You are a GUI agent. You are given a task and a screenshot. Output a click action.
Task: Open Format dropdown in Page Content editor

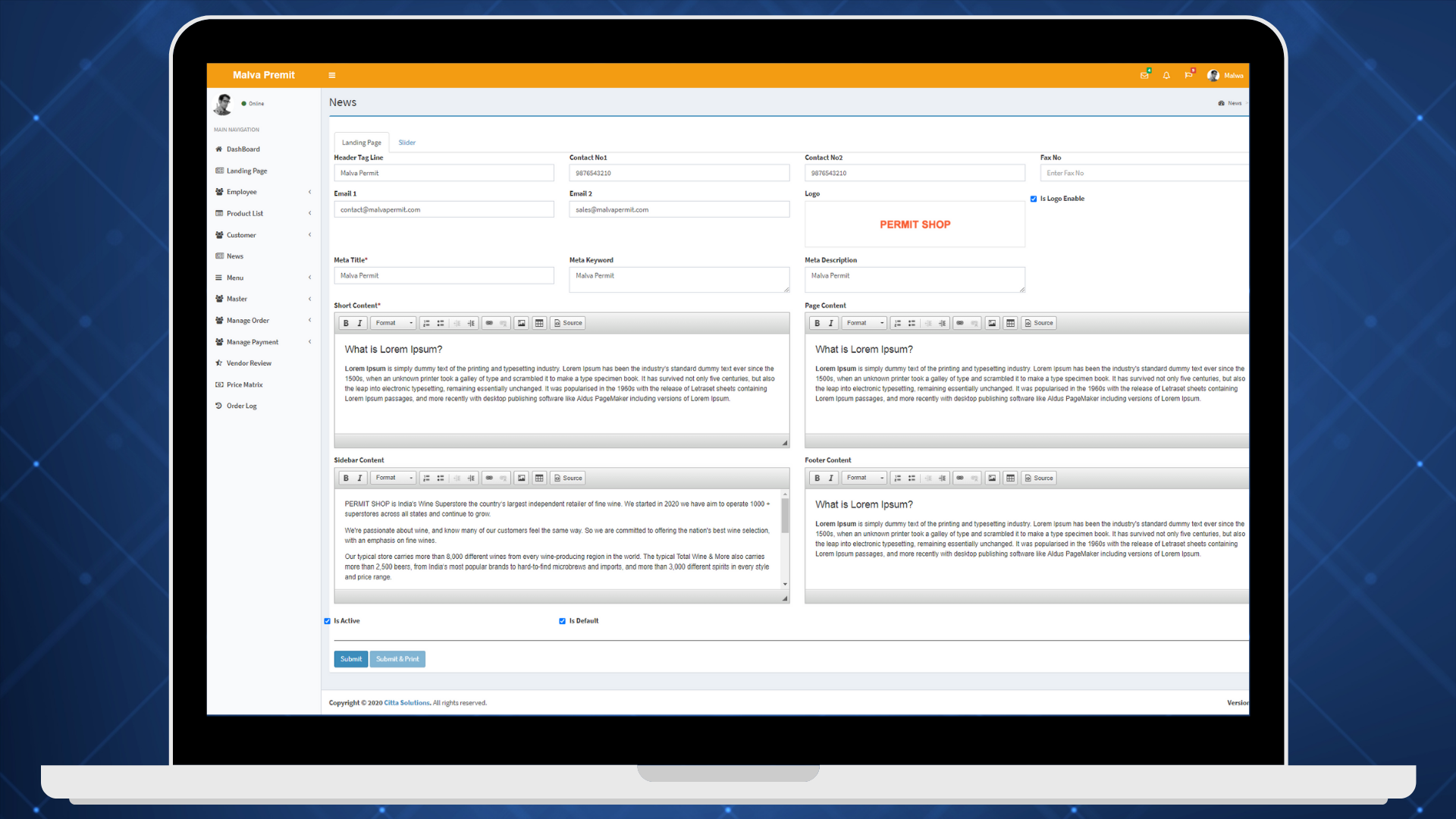(864, 323)
